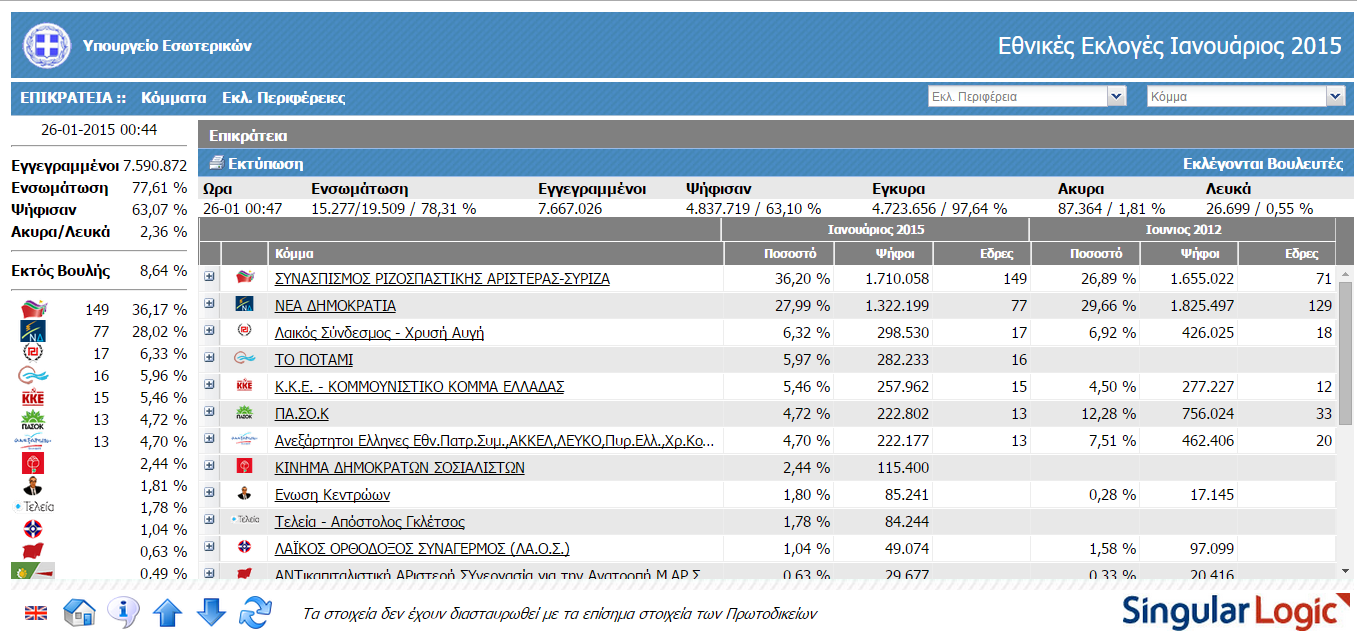Expand the ΝΕΑ ΔΗΜΟΚΡΑΤΙΑ row details

(209, 305)
